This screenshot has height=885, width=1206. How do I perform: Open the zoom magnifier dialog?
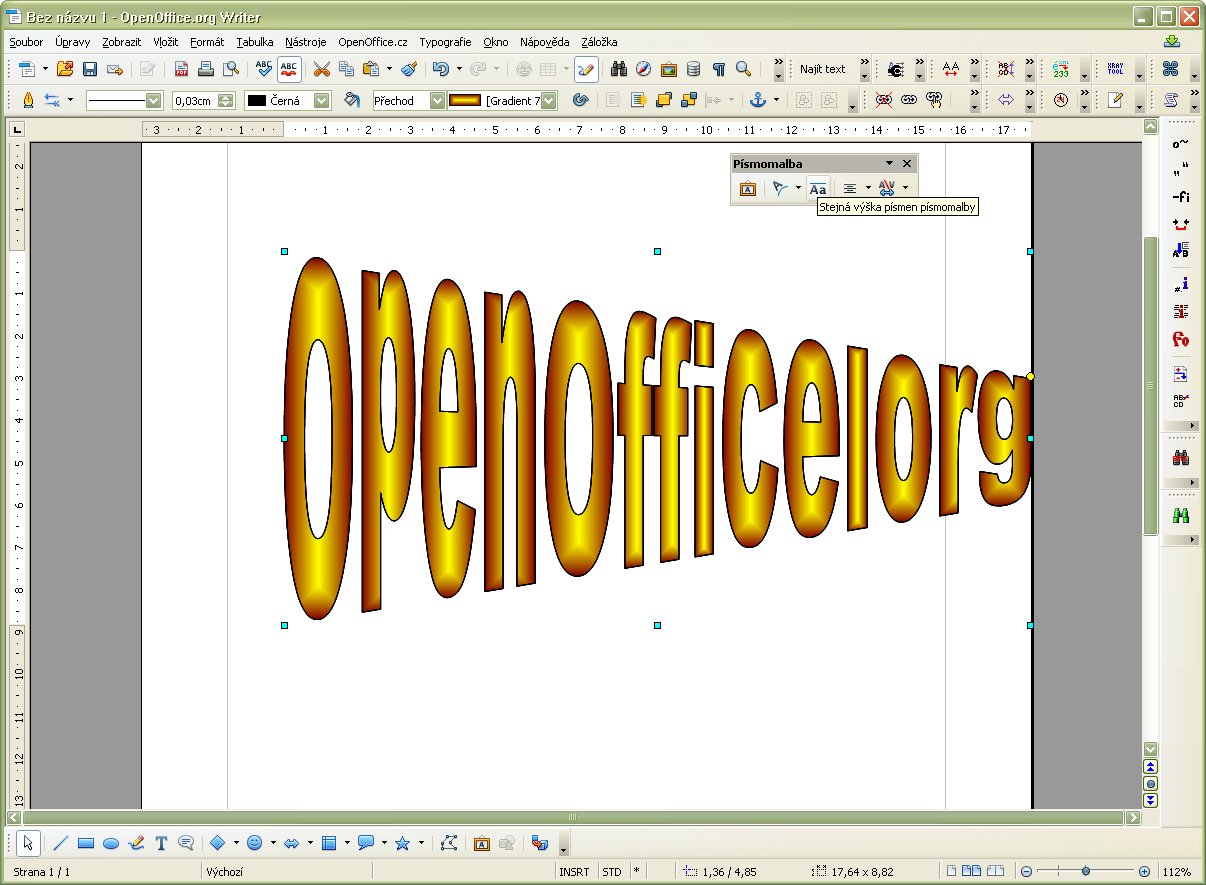[743, 69]
